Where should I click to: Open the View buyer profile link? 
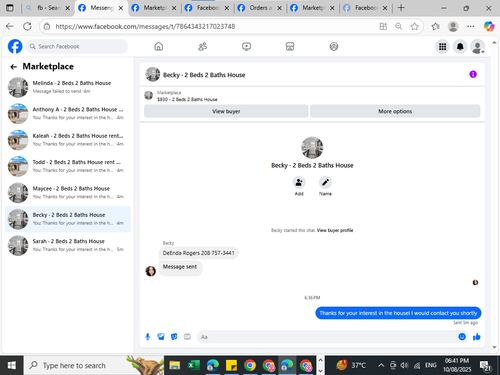click(335, 230)
